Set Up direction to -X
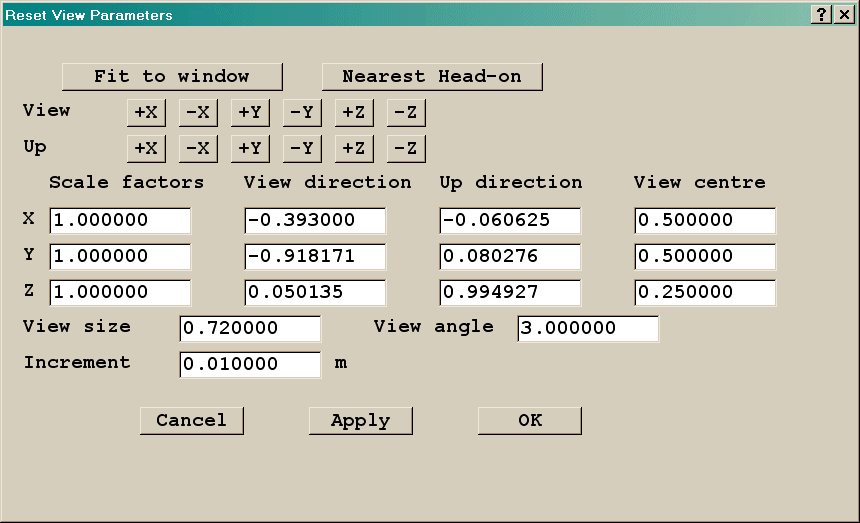Image resolution: width=860 pixels, height=523 pixels. (x=198, y=149)
